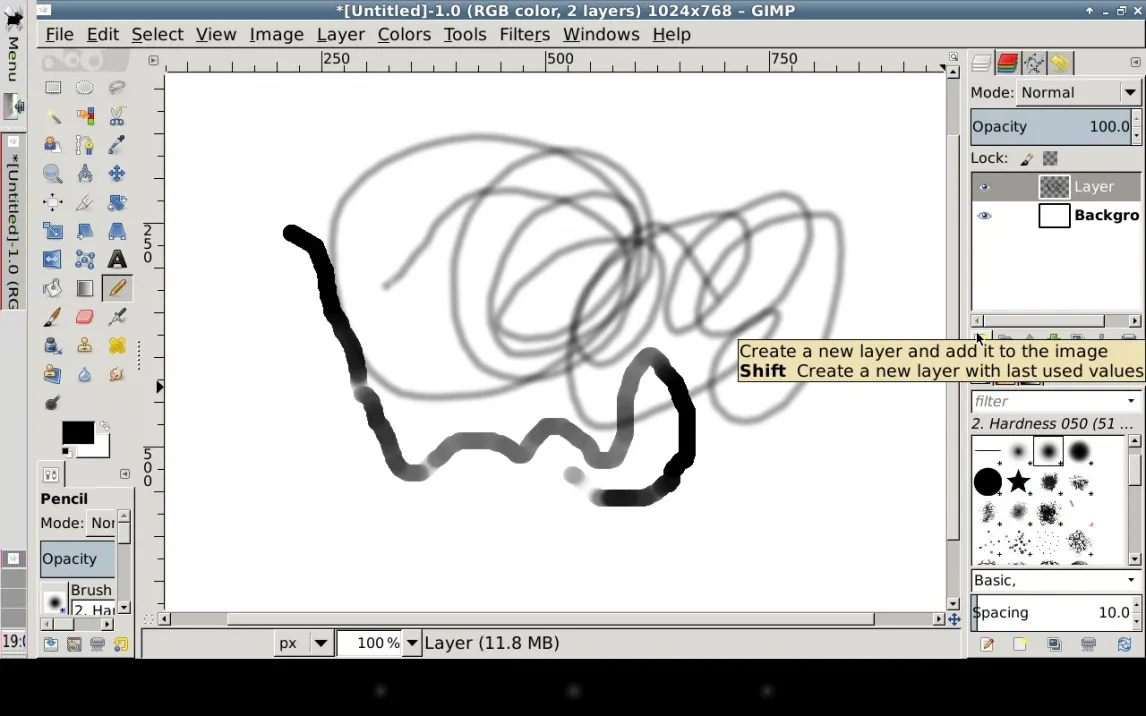Switch to the Channels tab
This screenshot has height=716, width=1146.
click(1007, 64)
